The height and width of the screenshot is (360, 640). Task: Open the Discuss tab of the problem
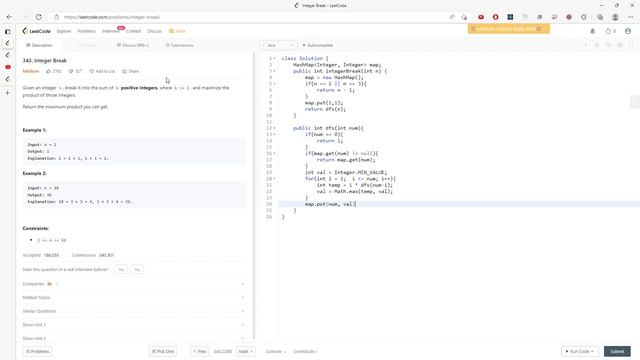133,45
